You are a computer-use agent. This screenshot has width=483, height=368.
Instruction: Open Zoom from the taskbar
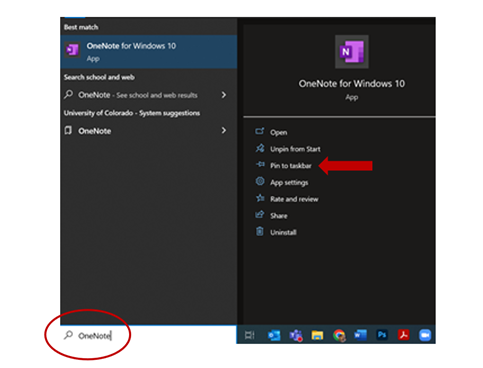tap(425, 335)
